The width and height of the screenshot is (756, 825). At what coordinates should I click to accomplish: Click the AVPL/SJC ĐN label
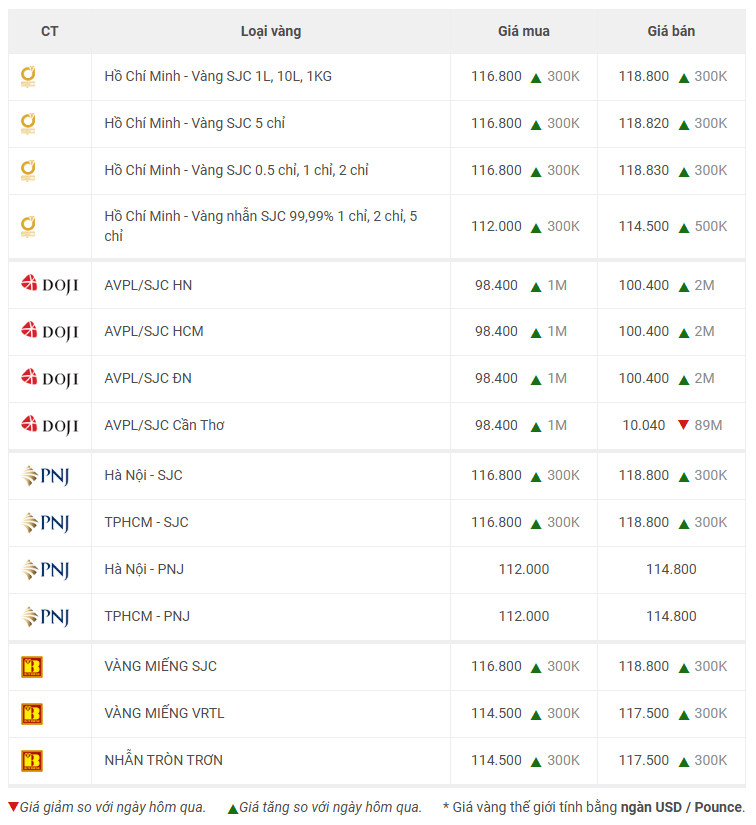pos(148,378)
